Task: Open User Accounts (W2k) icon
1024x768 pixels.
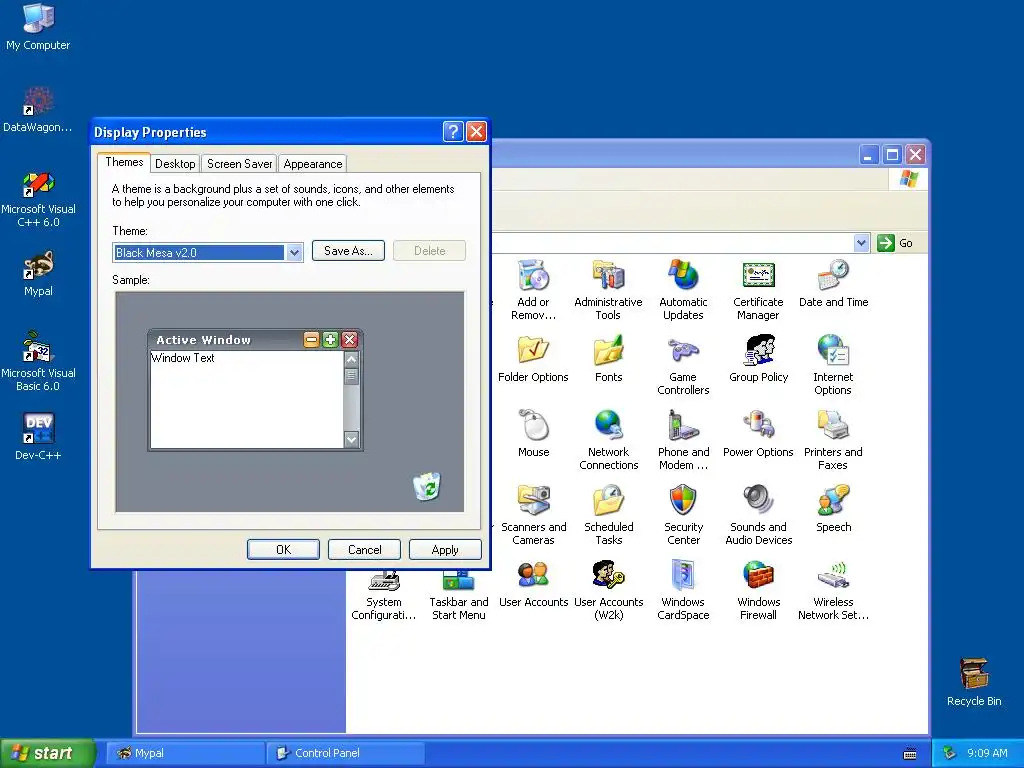Action: coord(608,590)
